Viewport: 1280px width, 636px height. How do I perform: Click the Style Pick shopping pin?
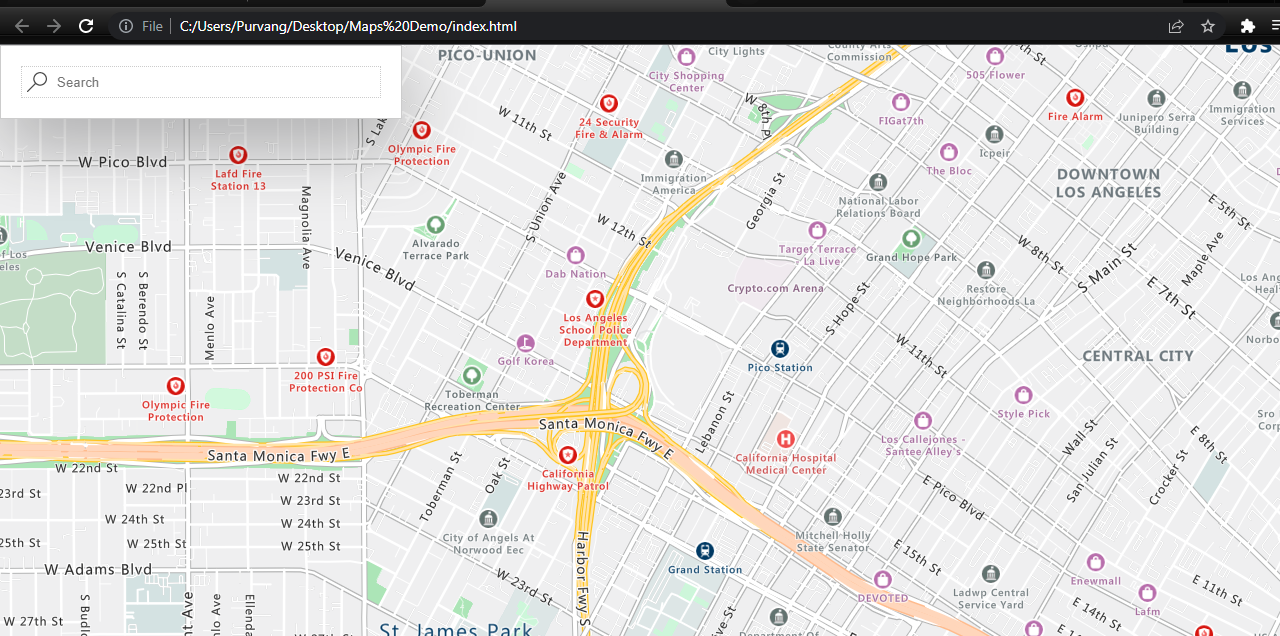tap(1023, 395)
